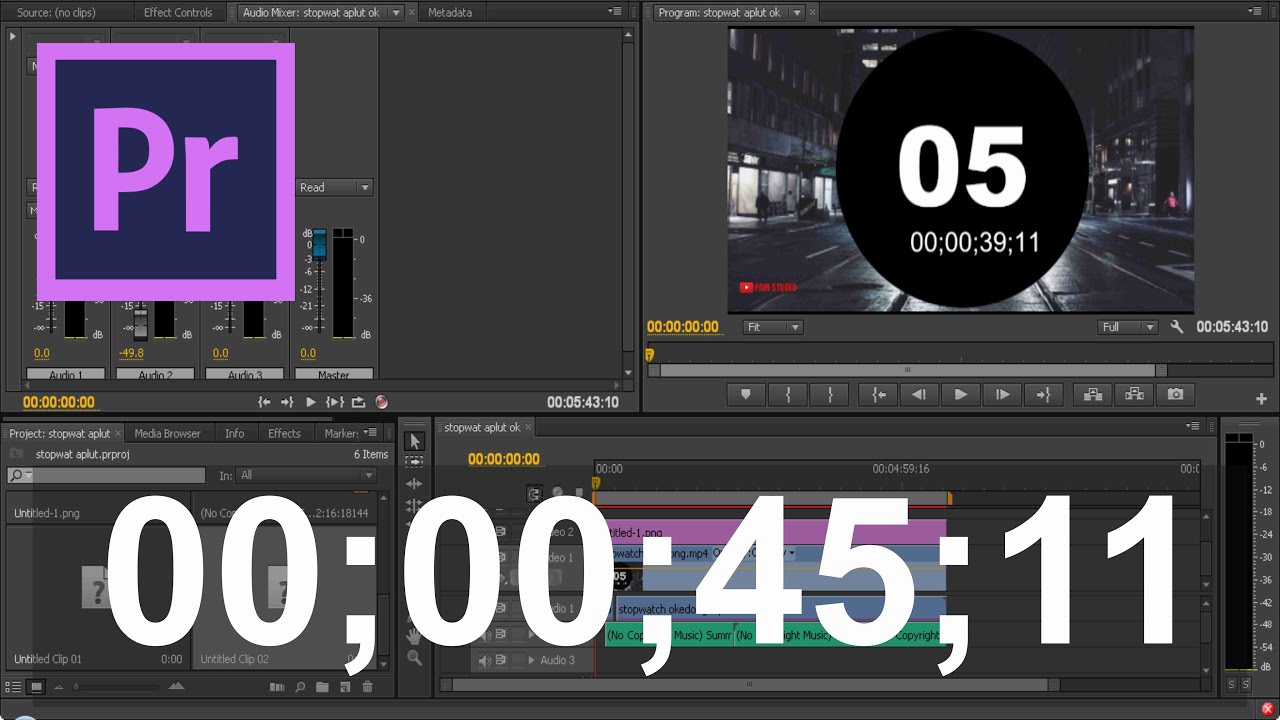Create a new bin in Project panel

tap(322, 687)
